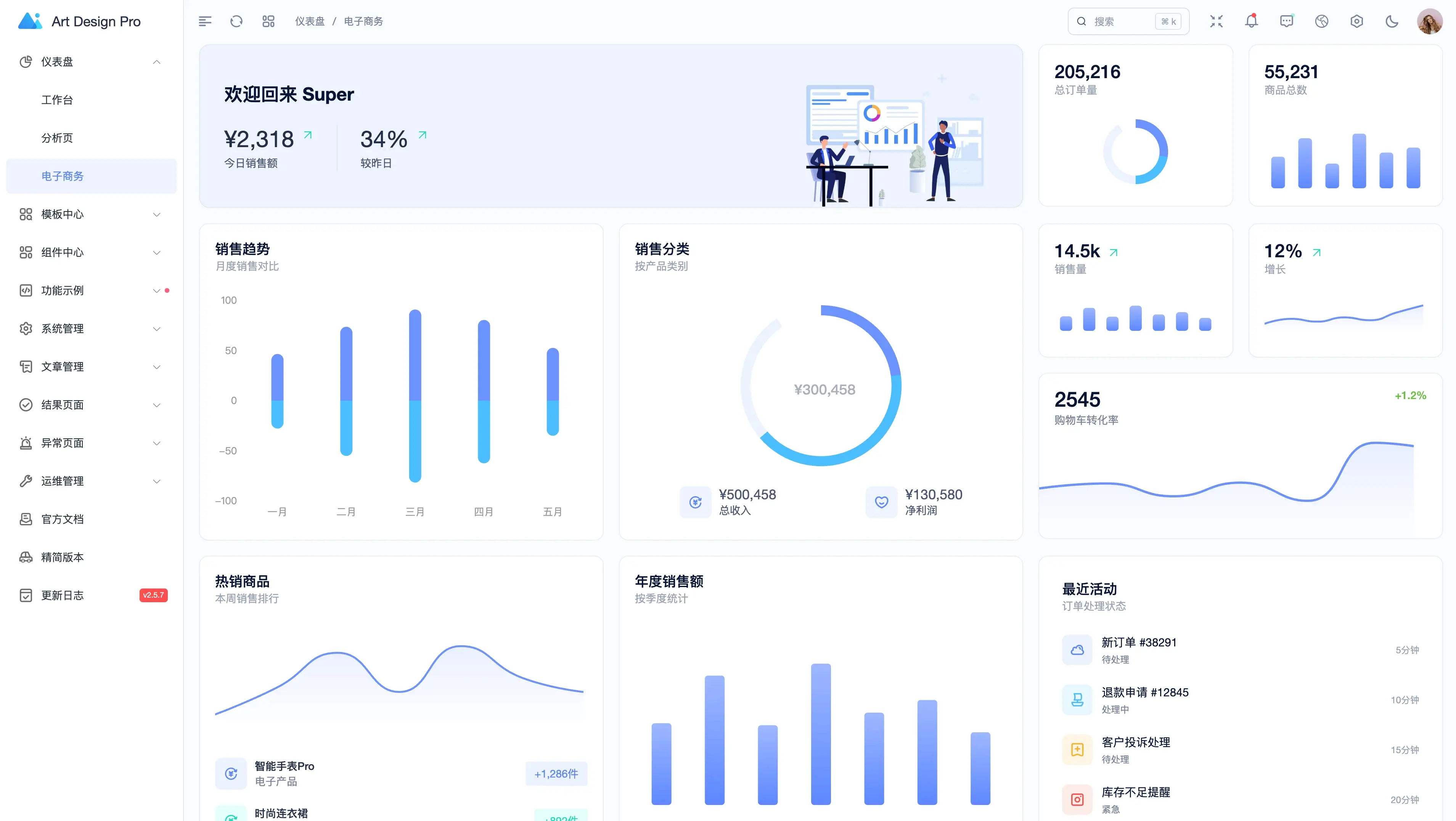
Task: Click the language globe icon
Action: click(1321, 21)
